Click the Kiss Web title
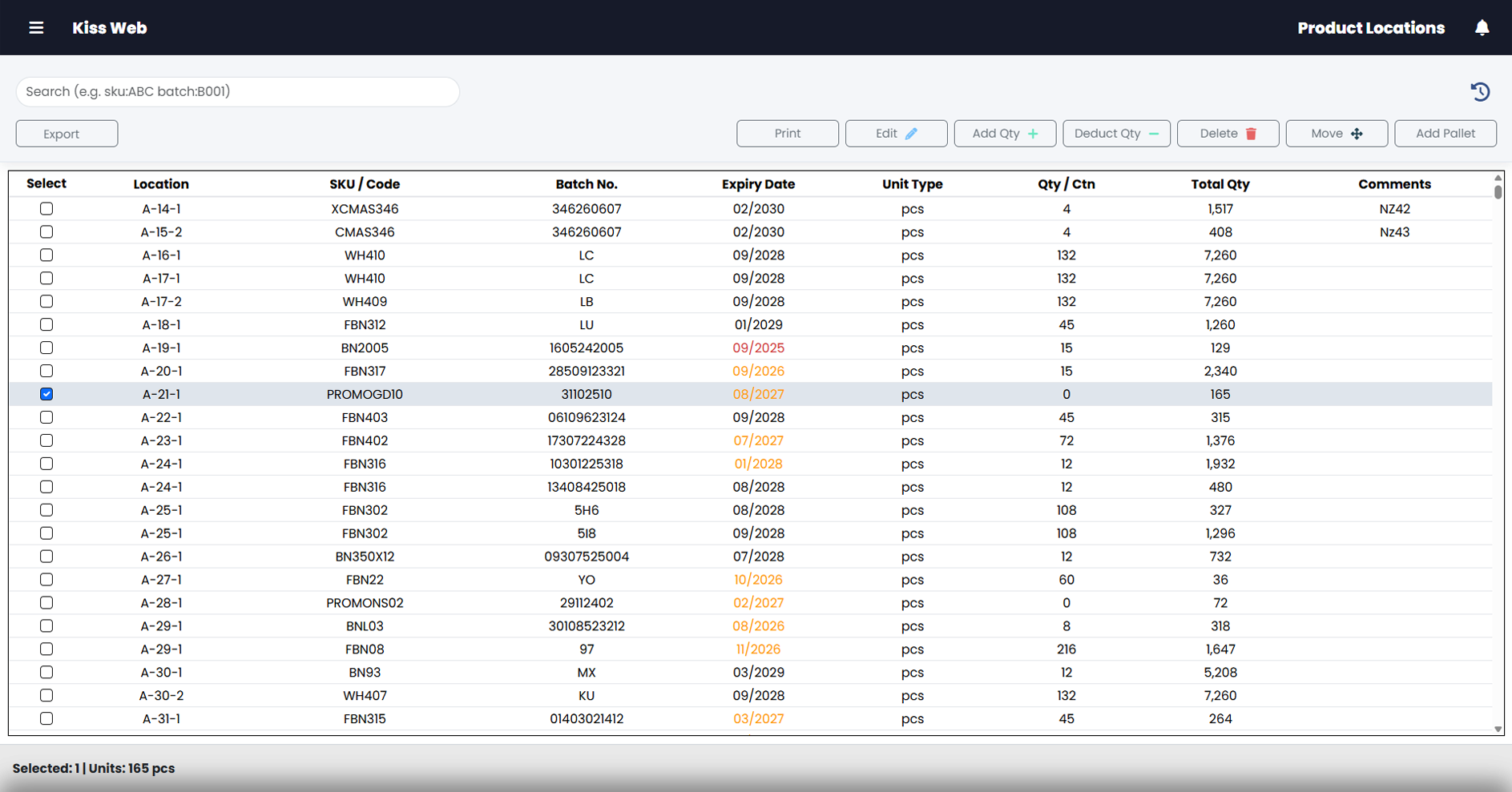 (x=110, y=28)
